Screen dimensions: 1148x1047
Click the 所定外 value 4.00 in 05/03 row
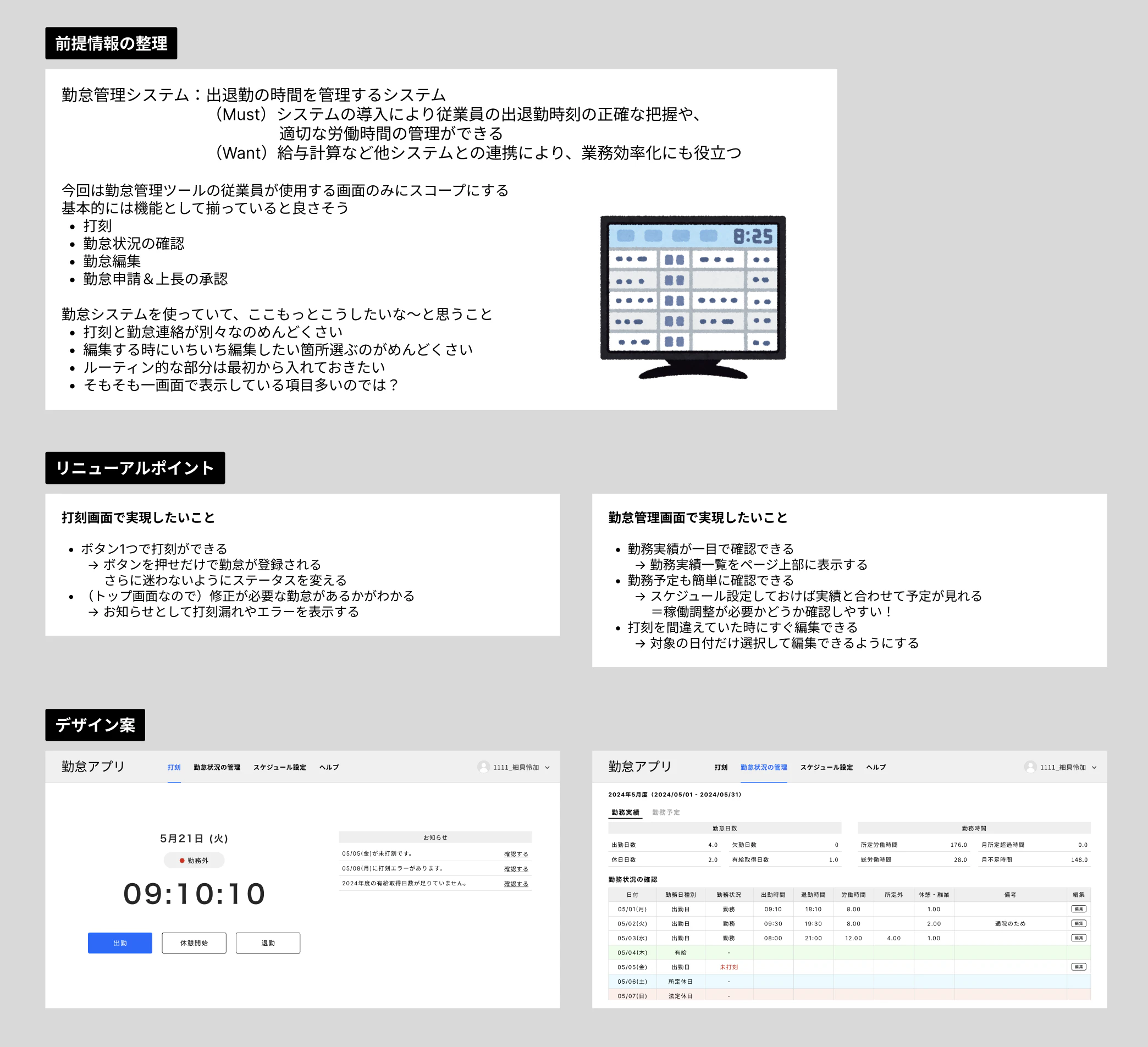(x=893, y=938)
